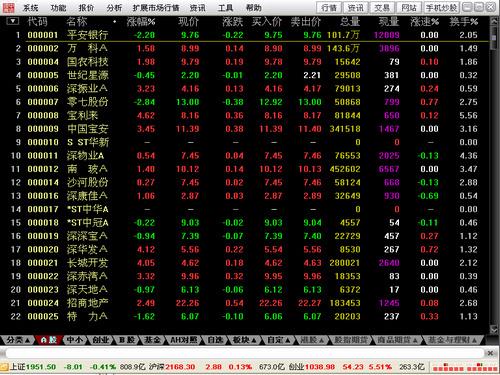Sort by the 名称 column header
This screenshot has width=500, height=375.
[x=77, y=22]
